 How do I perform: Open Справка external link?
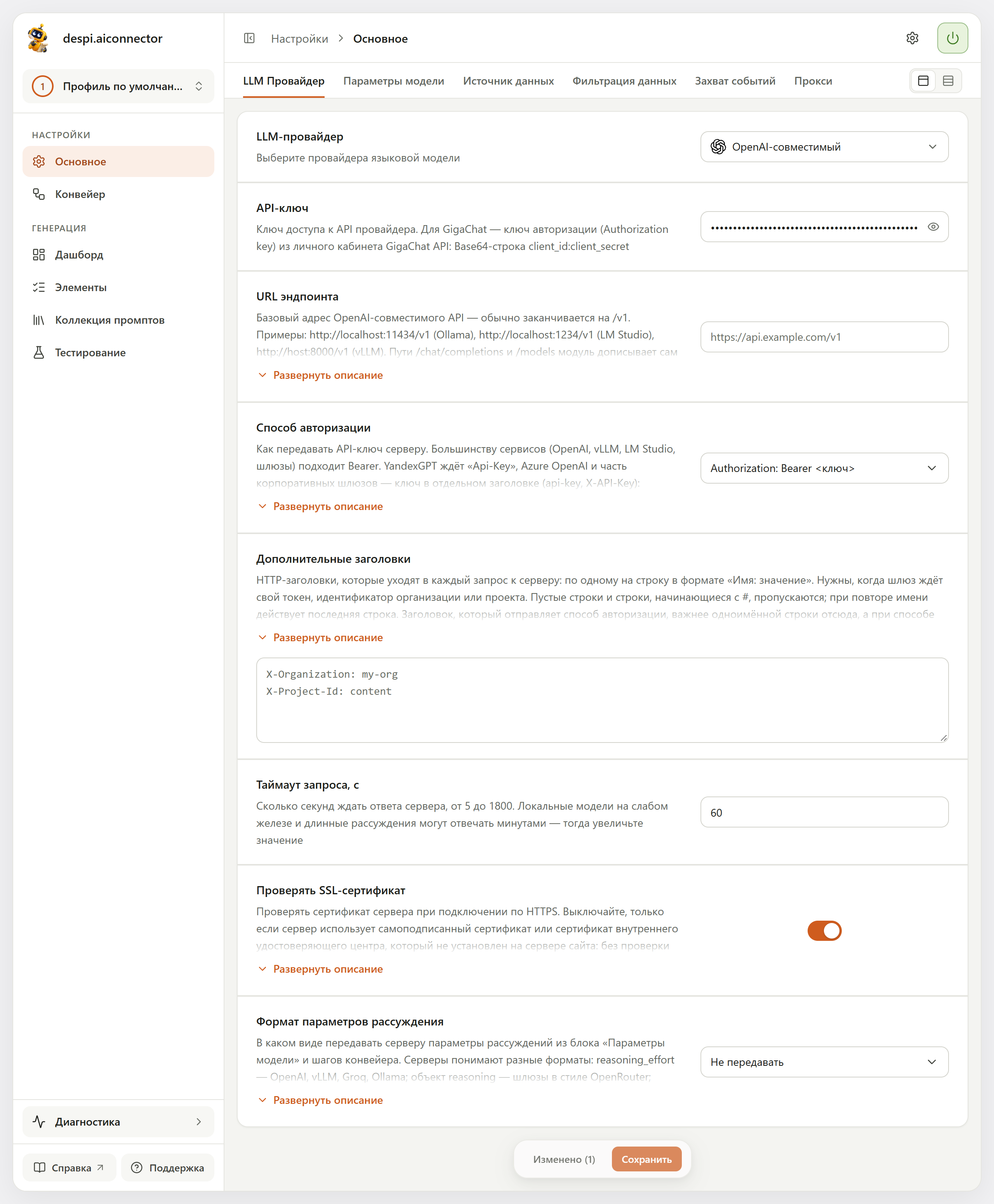coord(69,1168)
